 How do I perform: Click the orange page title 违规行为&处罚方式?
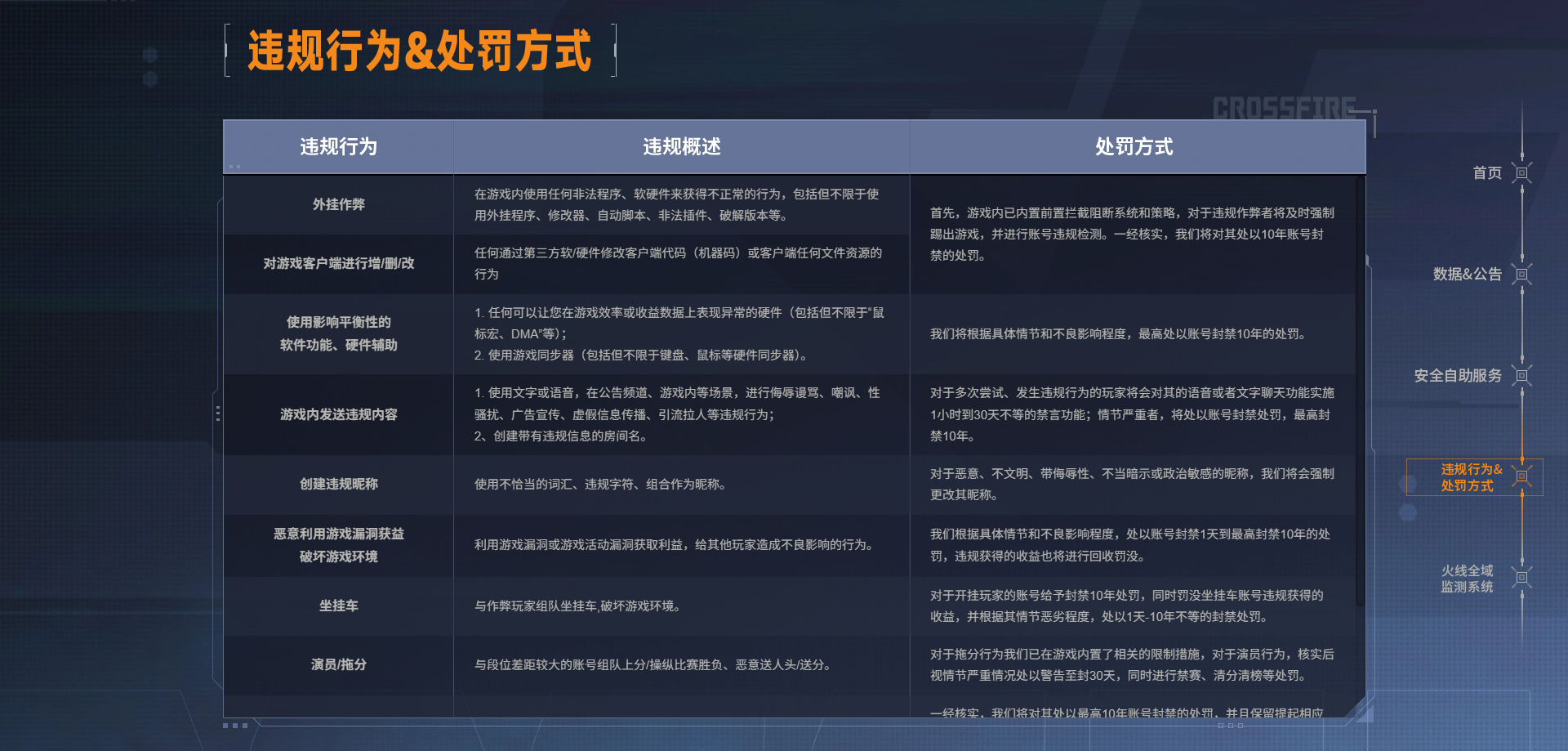419,51
